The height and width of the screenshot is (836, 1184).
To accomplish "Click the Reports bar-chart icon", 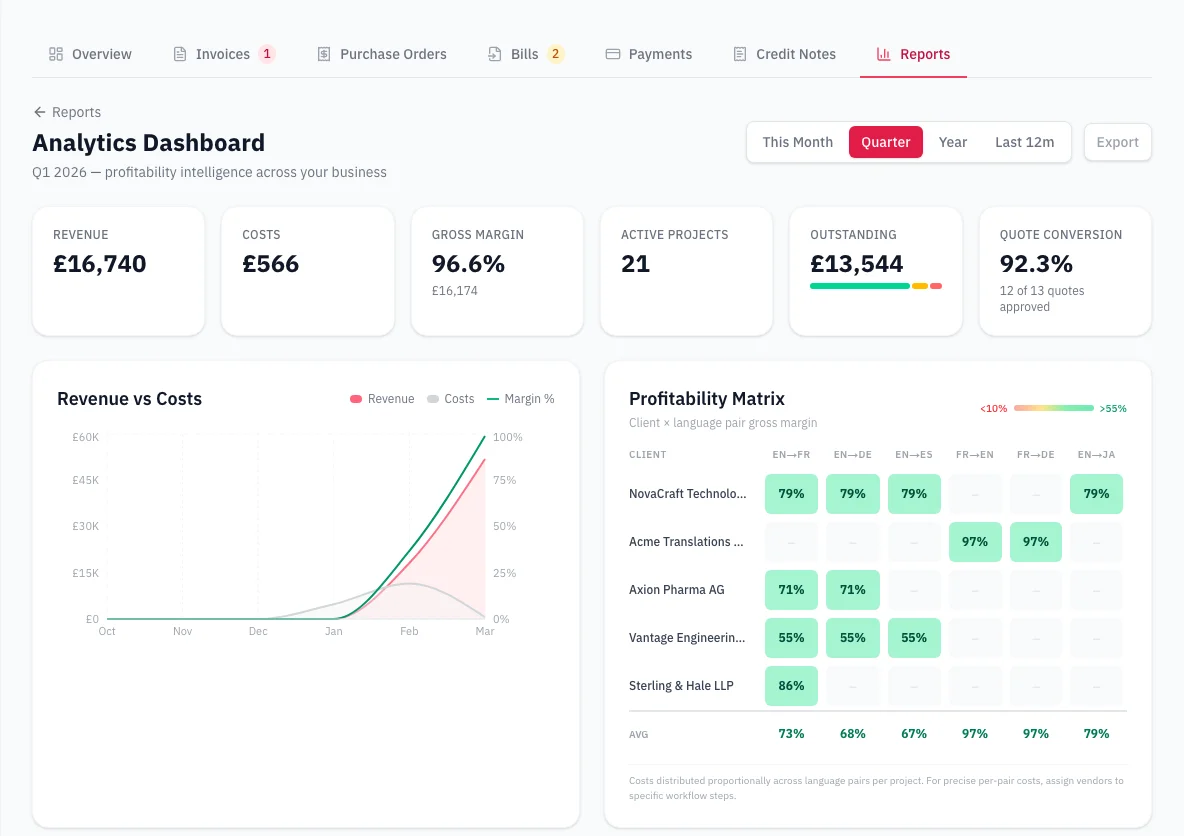I will tap(882, 54).
